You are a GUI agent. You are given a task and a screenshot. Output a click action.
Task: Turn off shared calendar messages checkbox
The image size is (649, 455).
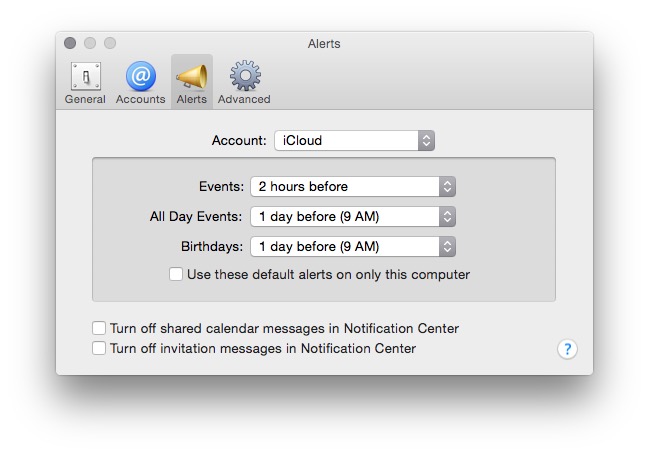click(x=99, y=328)
